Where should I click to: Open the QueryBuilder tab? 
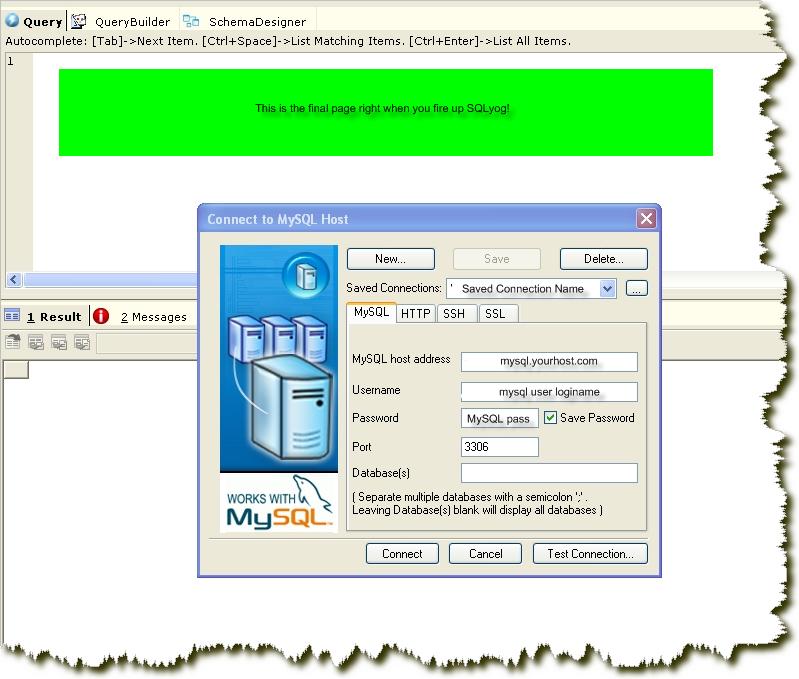tap(122, 21)
